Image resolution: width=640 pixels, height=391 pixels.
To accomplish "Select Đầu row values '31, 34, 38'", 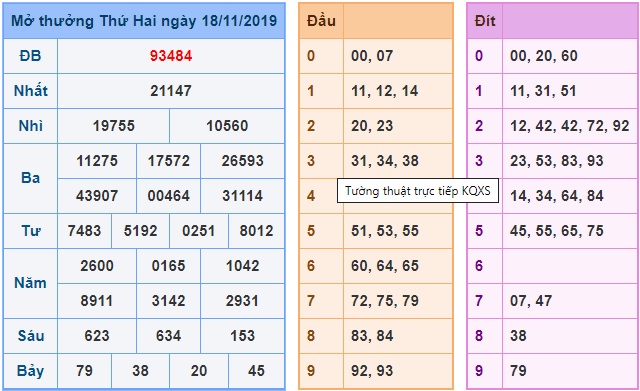I will point(384,161).
